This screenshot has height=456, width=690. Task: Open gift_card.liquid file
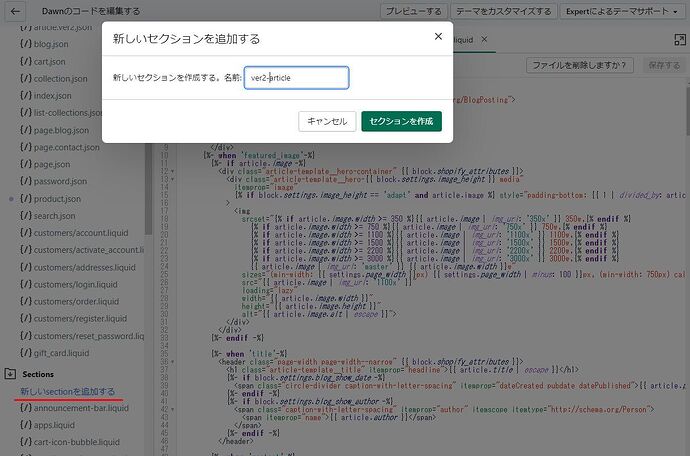pos(61,353)
